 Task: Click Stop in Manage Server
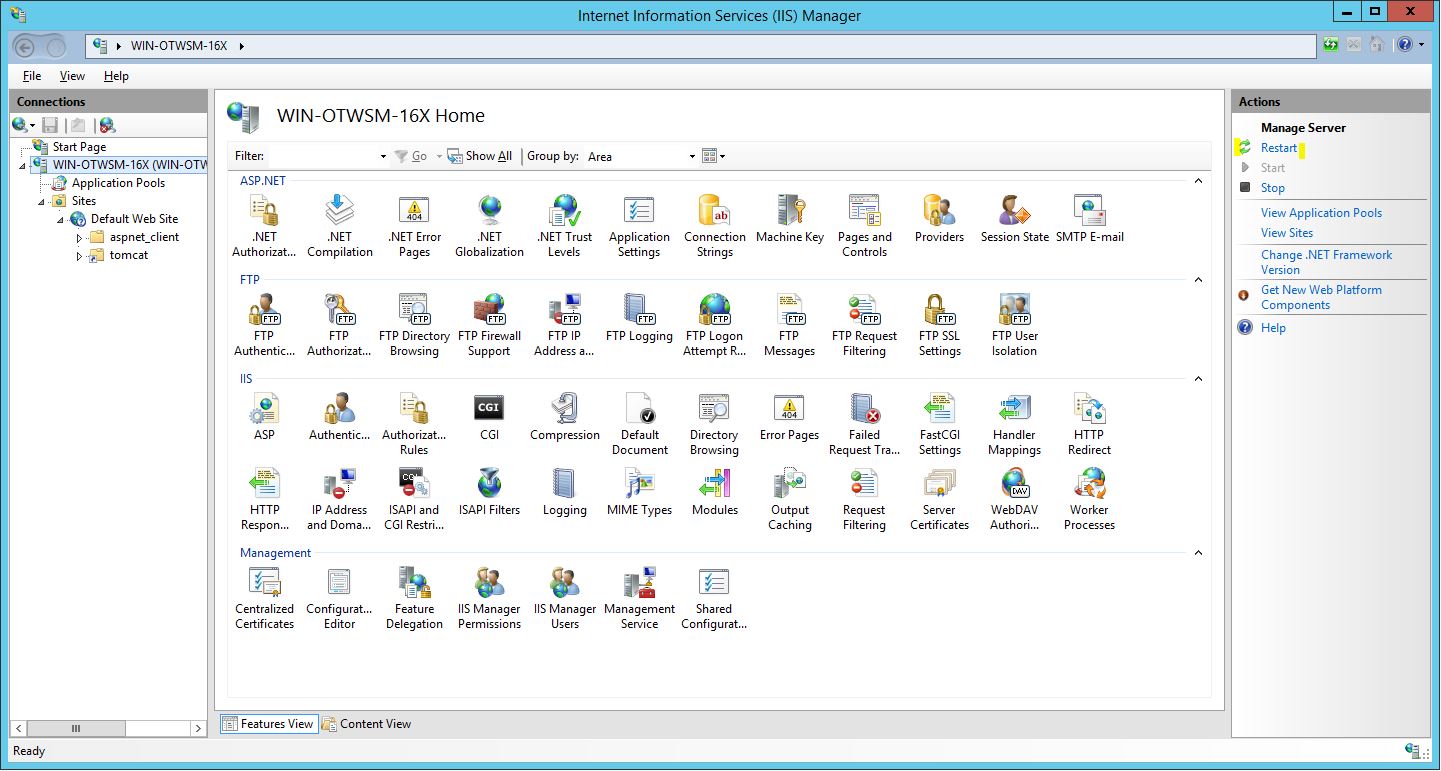click(1272, 188)
